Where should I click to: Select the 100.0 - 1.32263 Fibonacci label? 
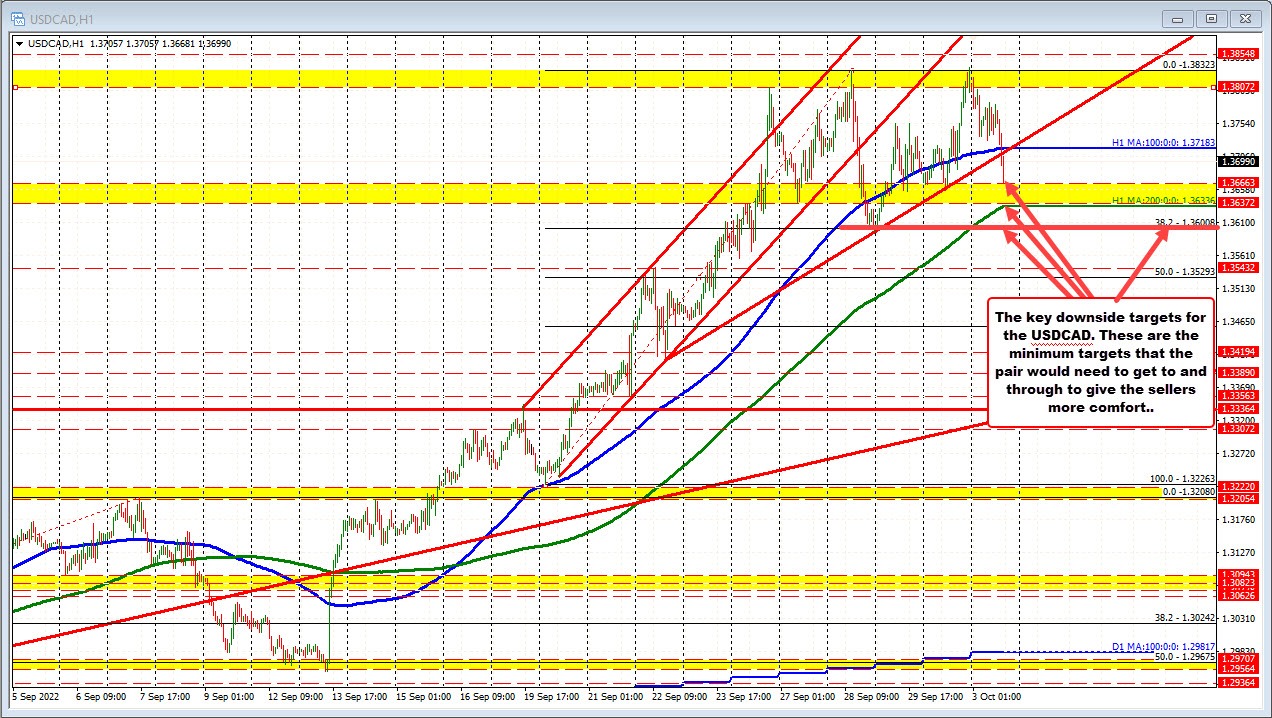click(1182, 479)
